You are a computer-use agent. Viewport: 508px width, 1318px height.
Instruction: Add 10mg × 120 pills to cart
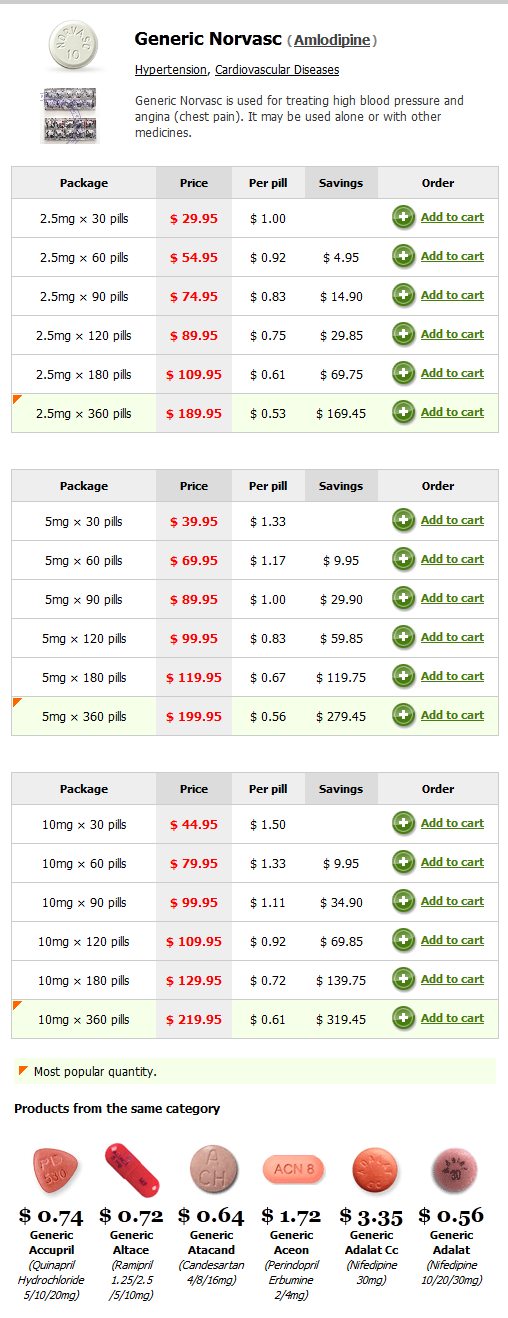[452, 940]
